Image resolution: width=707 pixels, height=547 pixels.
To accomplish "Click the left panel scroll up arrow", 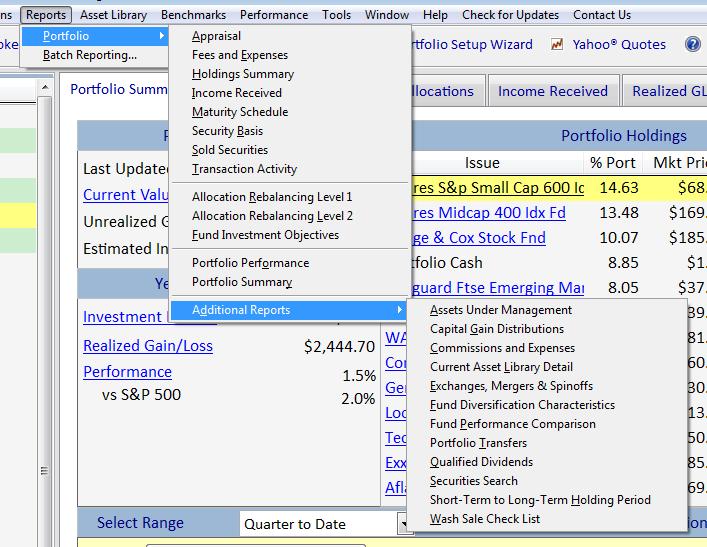I will [x=45, y=87].
